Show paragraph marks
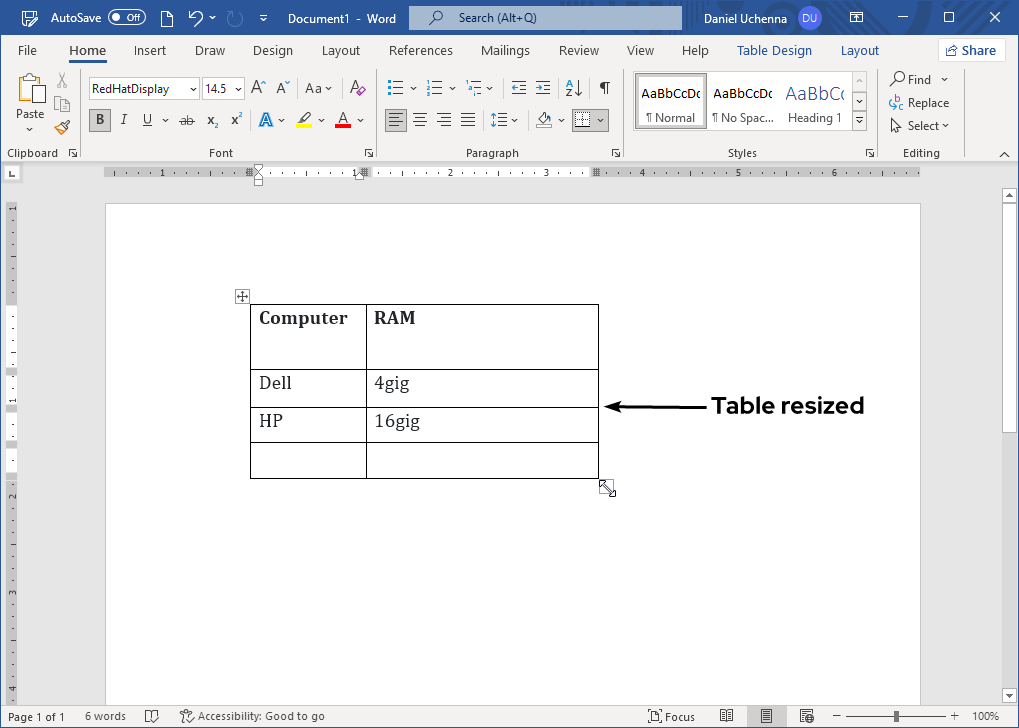 point(604,88)
